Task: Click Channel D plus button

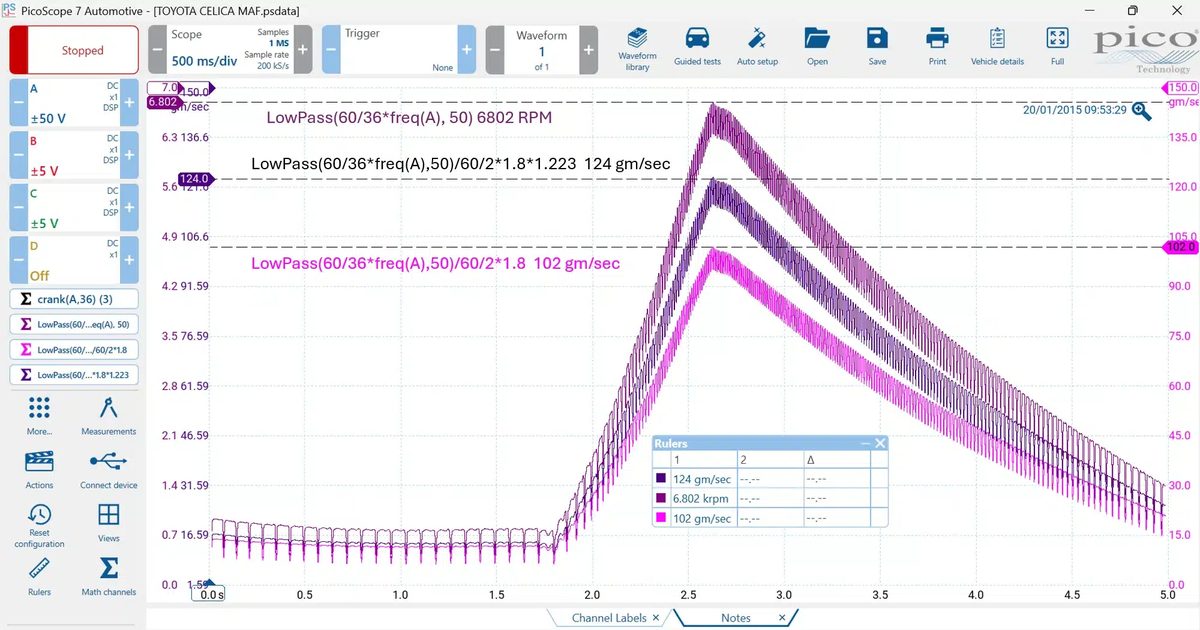Action: point(129,258)
